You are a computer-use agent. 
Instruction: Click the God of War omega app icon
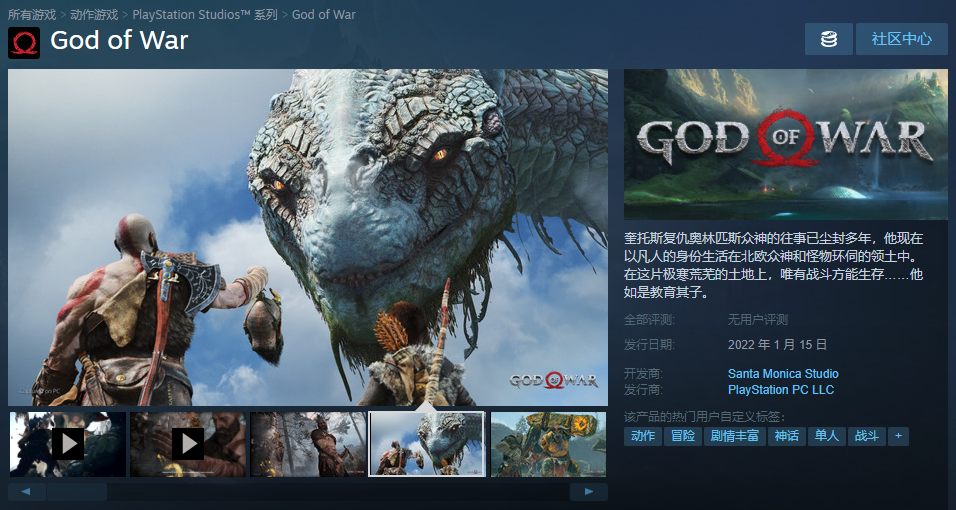[24, 43]
